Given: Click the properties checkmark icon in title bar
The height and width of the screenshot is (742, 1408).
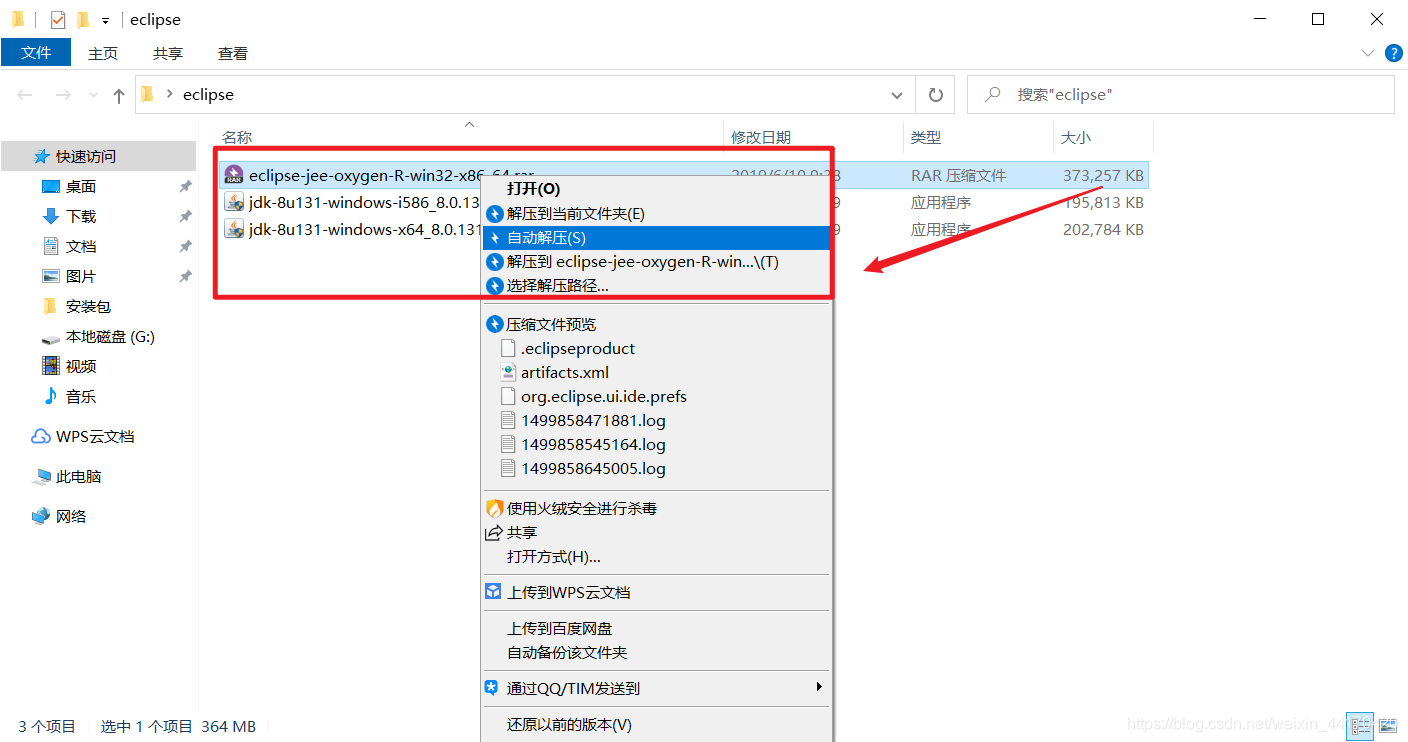Looking at the screenshot, I should 58,19.
